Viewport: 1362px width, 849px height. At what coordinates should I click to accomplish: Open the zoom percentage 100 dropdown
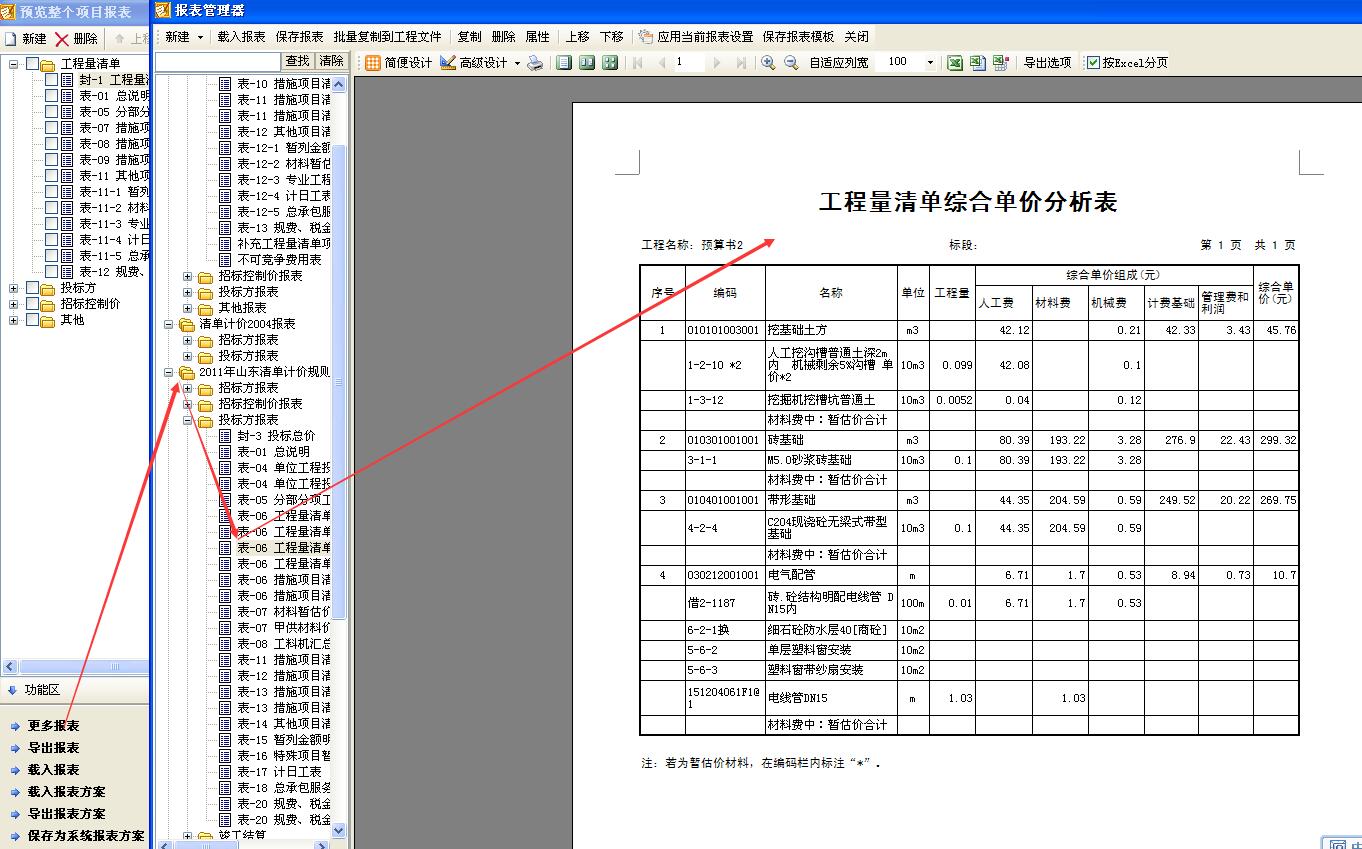pos(930,62)
